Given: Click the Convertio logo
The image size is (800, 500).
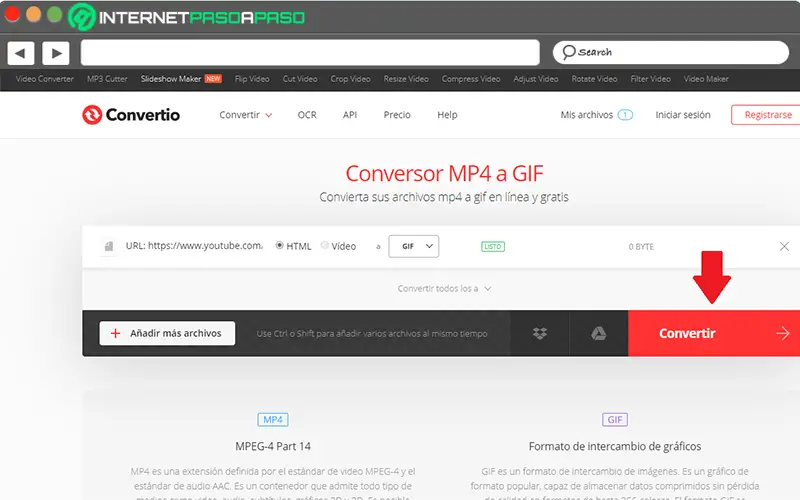Looking at the screenshot, I should click(x=131, y=115).
